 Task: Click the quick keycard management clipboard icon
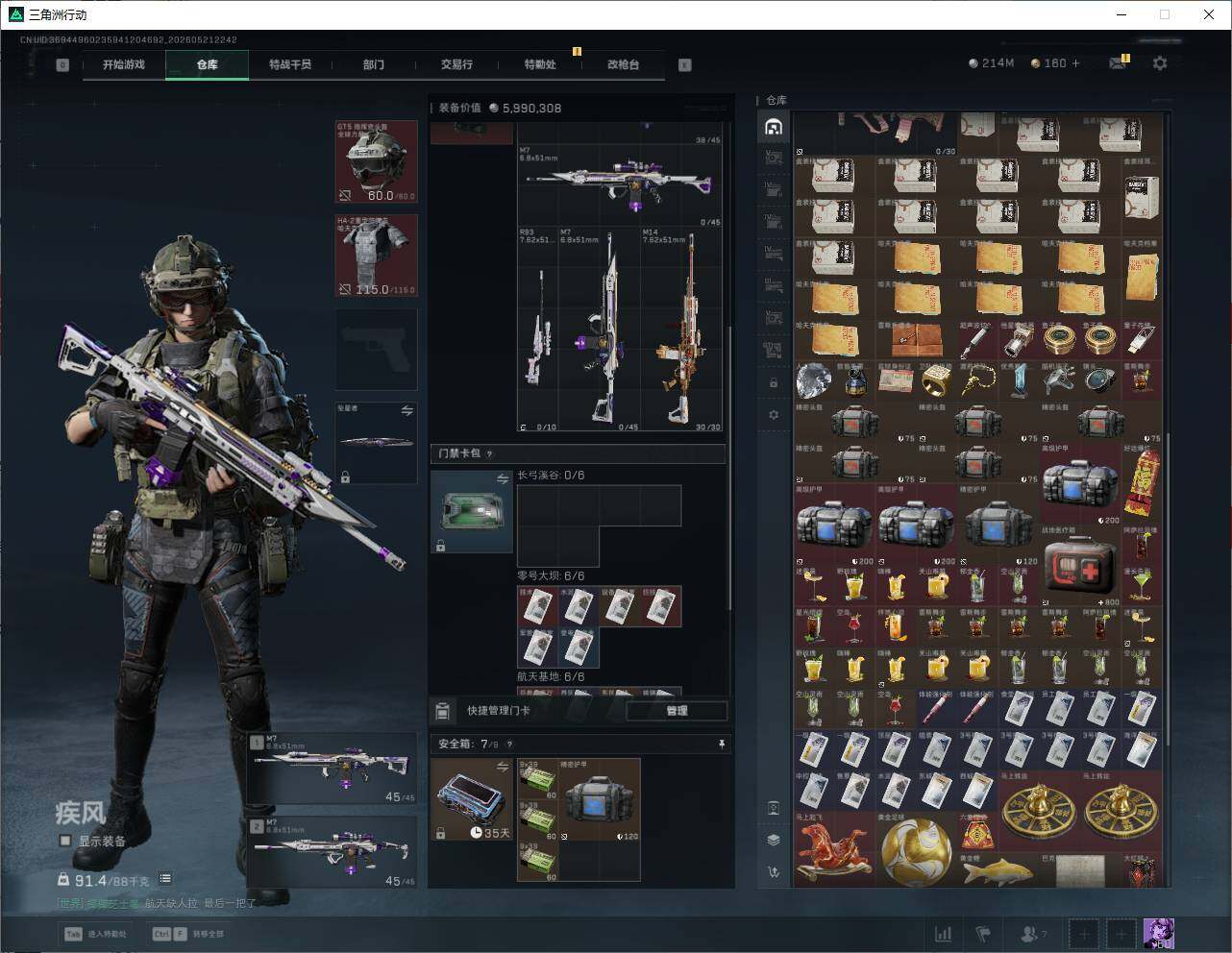(442, 711)
